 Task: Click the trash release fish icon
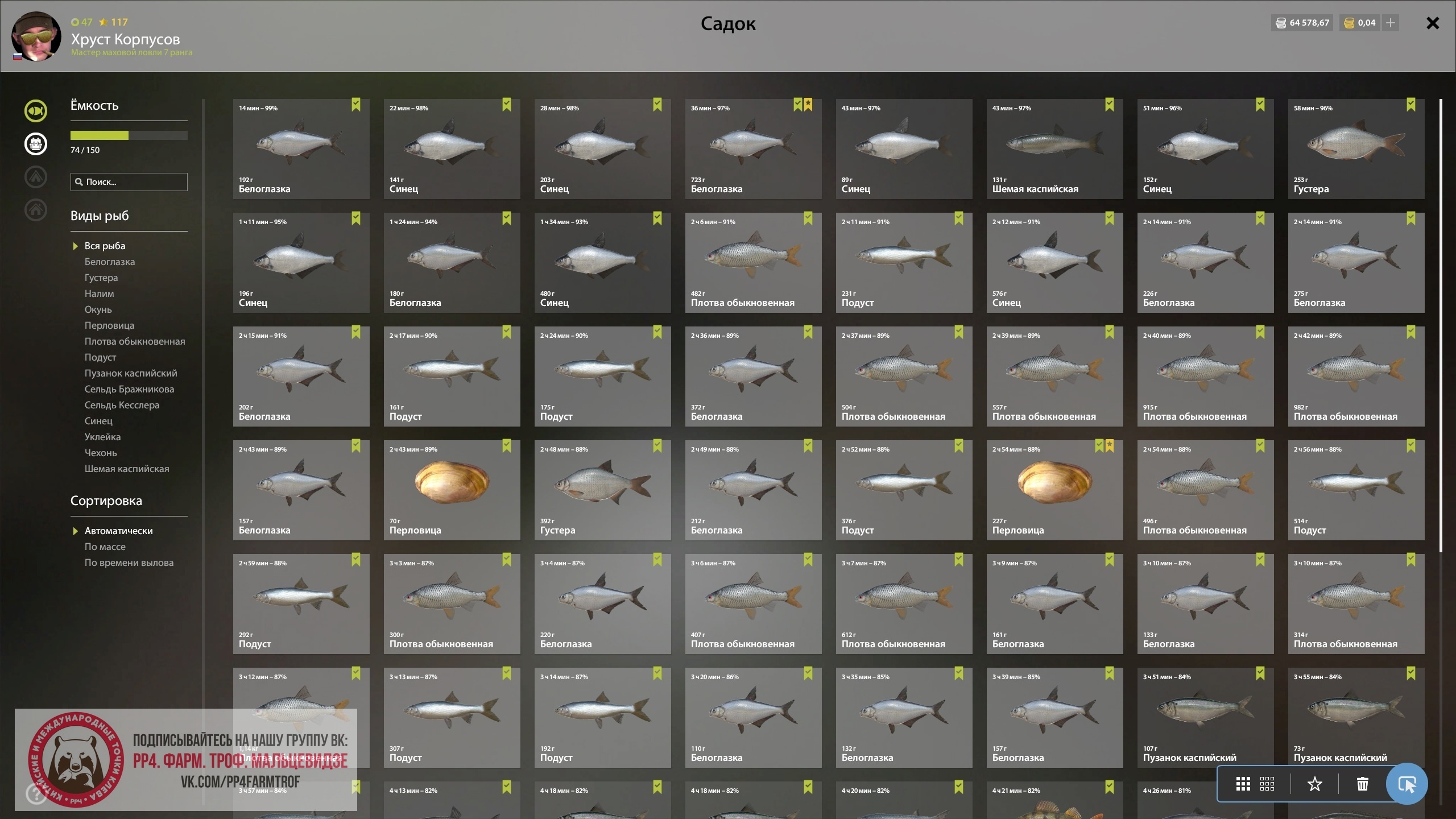point(1363,784)
